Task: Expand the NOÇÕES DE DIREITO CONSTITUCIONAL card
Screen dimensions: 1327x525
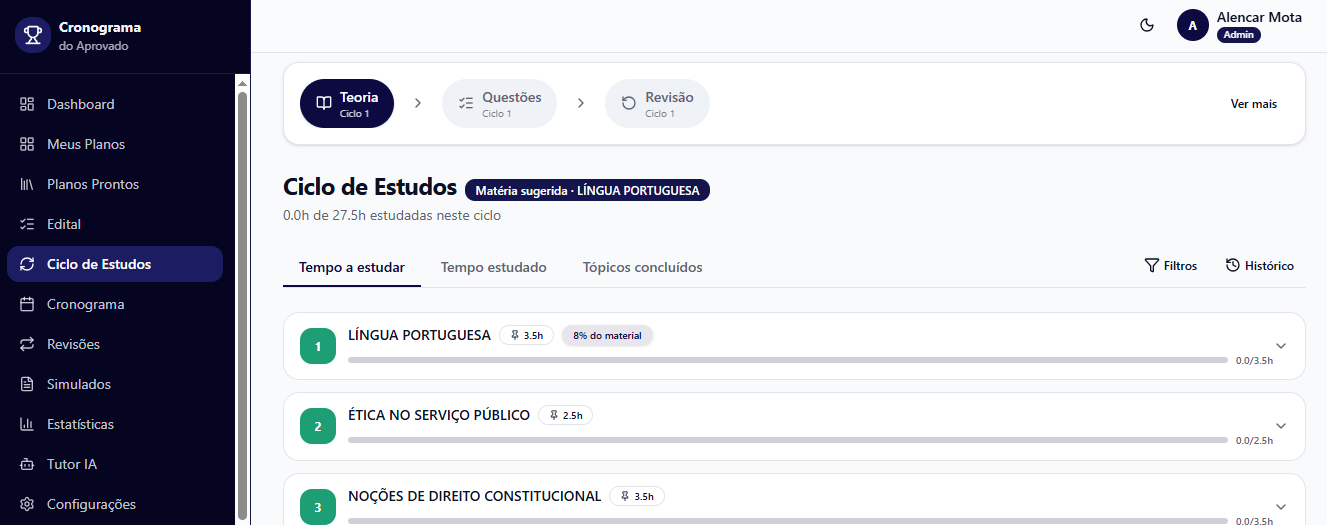Action: (1281, 507)
